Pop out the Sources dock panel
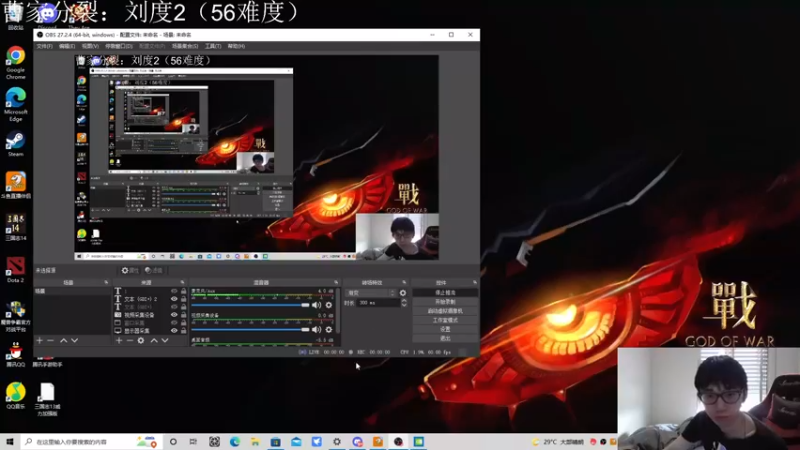The width and height of the screenshot is (800, 450). tap(182, 282)
